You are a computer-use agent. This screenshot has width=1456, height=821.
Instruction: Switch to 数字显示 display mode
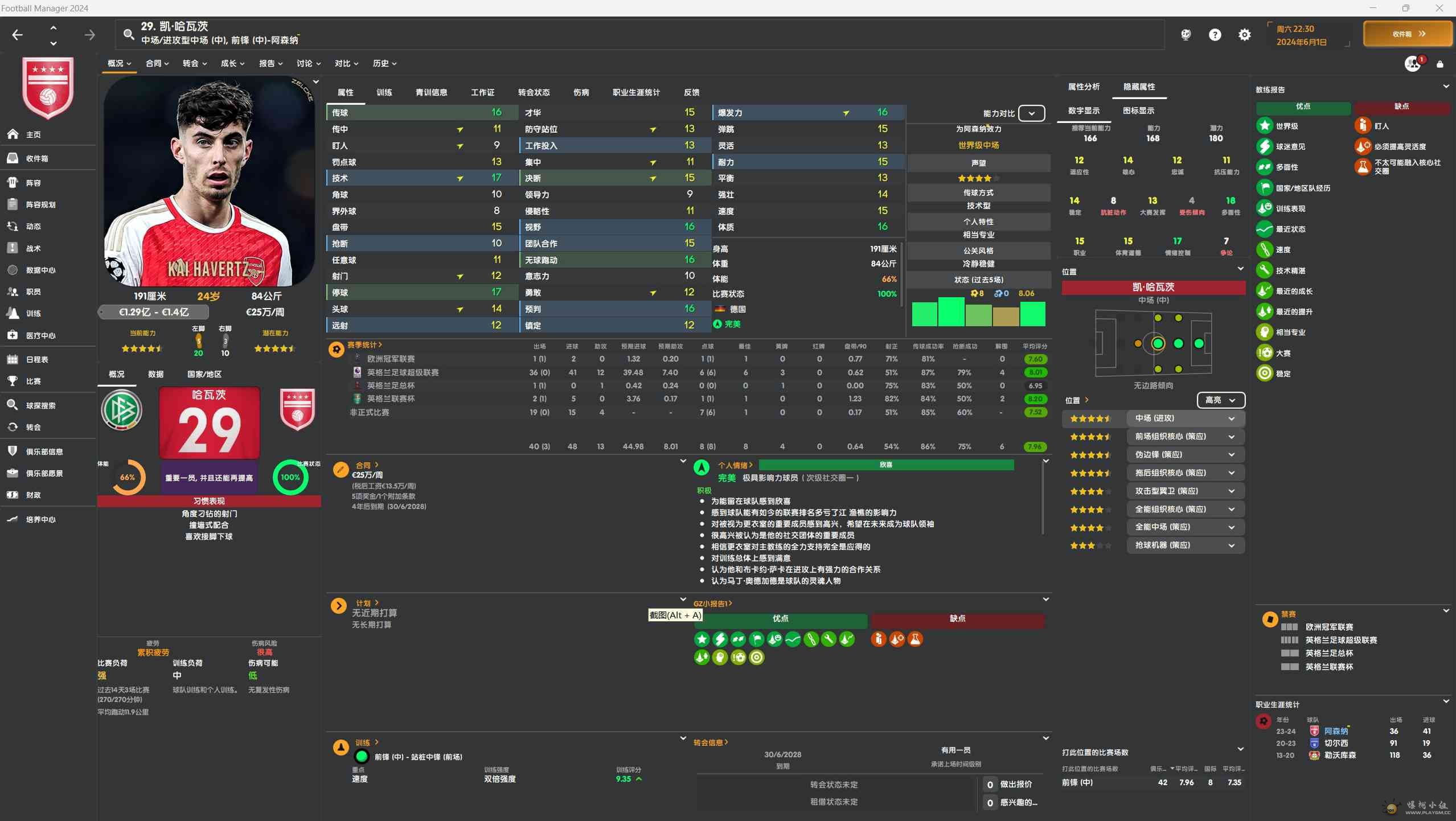click(x=1083, y=110)
